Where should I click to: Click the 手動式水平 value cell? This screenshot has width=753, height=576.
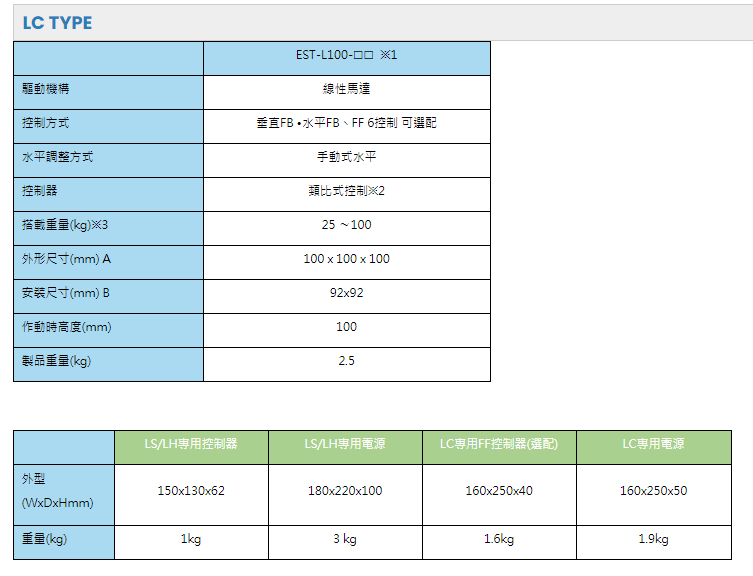click(x=346, y=158)
